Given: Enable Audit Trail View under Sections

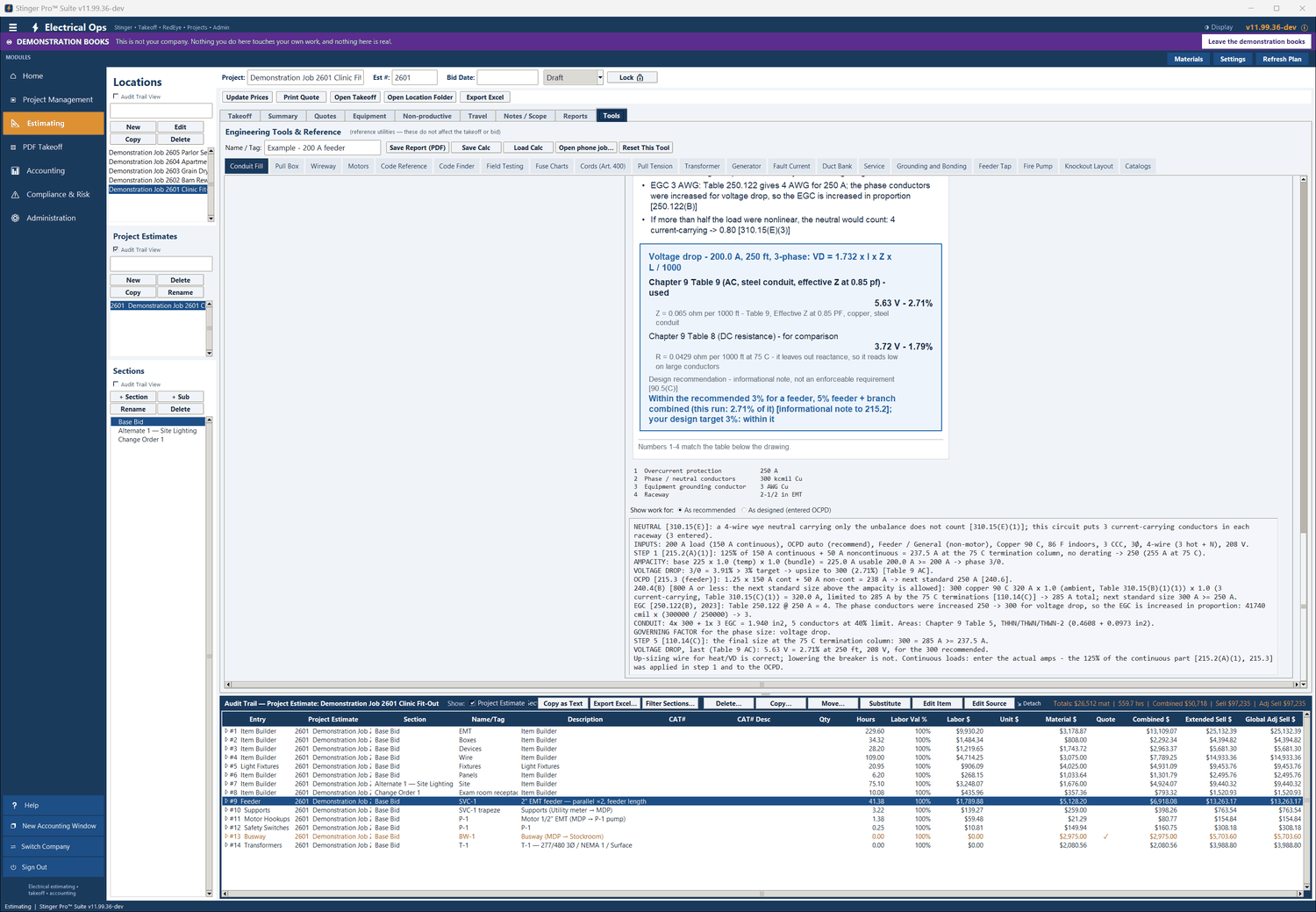Looking at the screenshot, I should pos(116,384).
